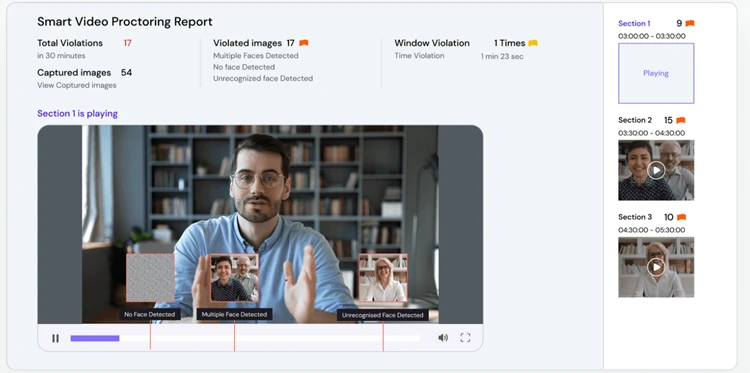
Task: Click the Captured images count 54
Action: 126,73
